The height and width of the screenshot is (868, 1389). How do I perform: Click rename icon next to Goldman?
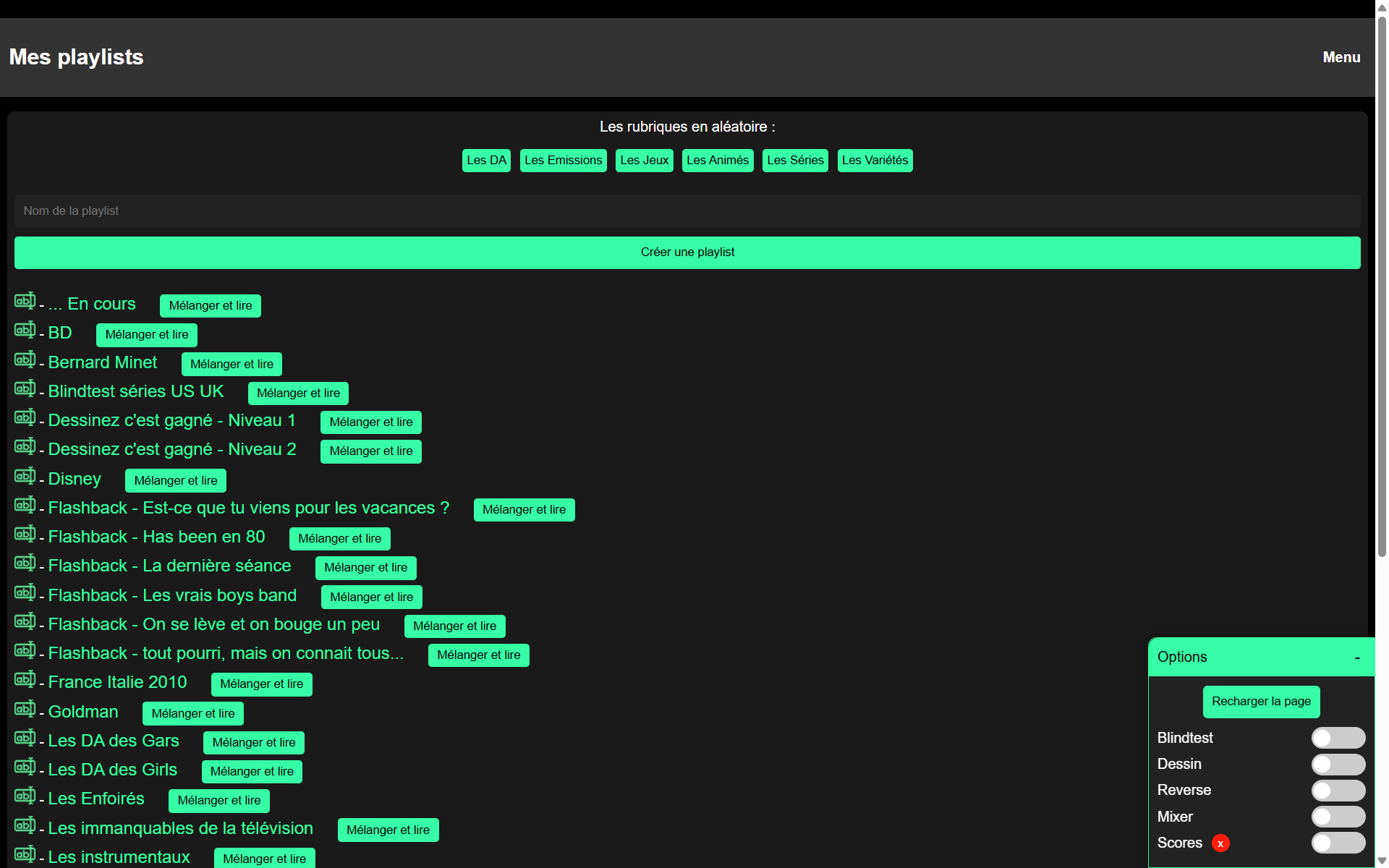pyautogui.click(x=25, y=709)
